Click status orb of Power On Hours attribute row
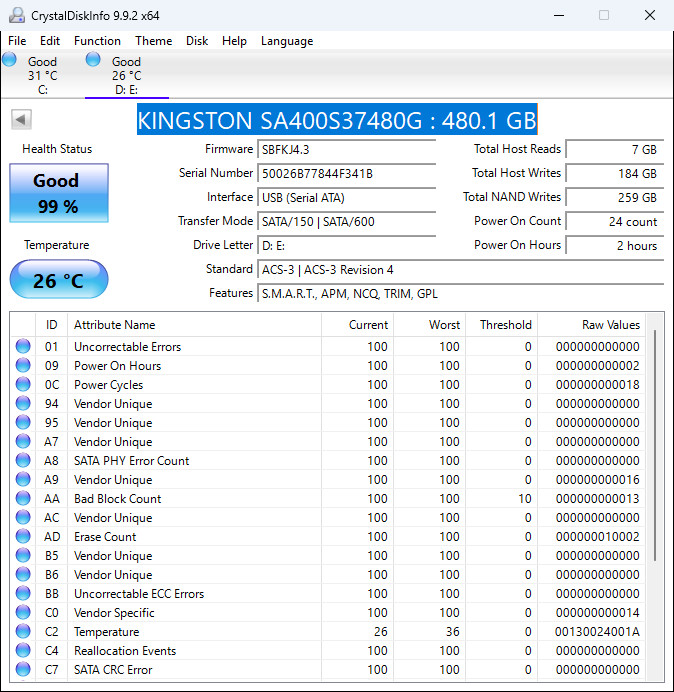This screenshot has width=674, height=692. click(23, 365)
